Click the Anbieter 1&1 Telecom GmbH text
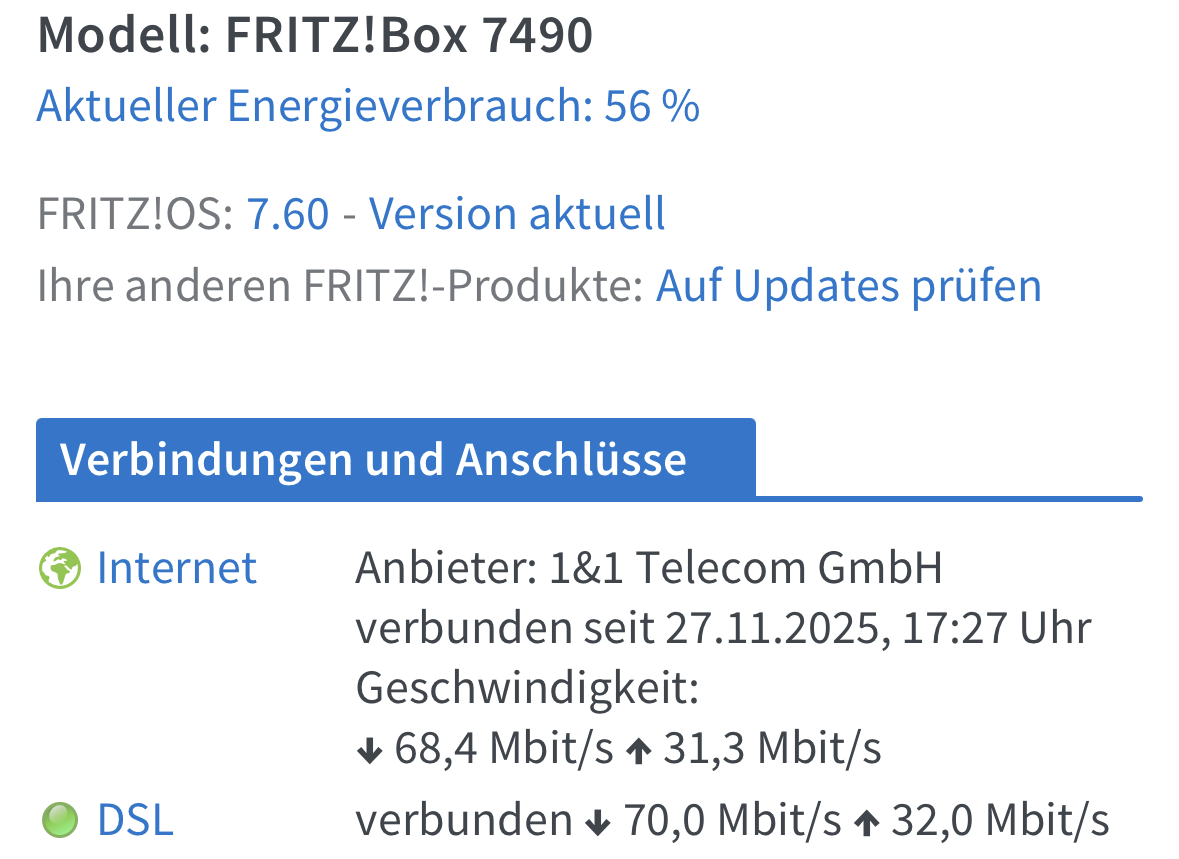This screenshot has width=1179, height=859. (x=648, y=567)
